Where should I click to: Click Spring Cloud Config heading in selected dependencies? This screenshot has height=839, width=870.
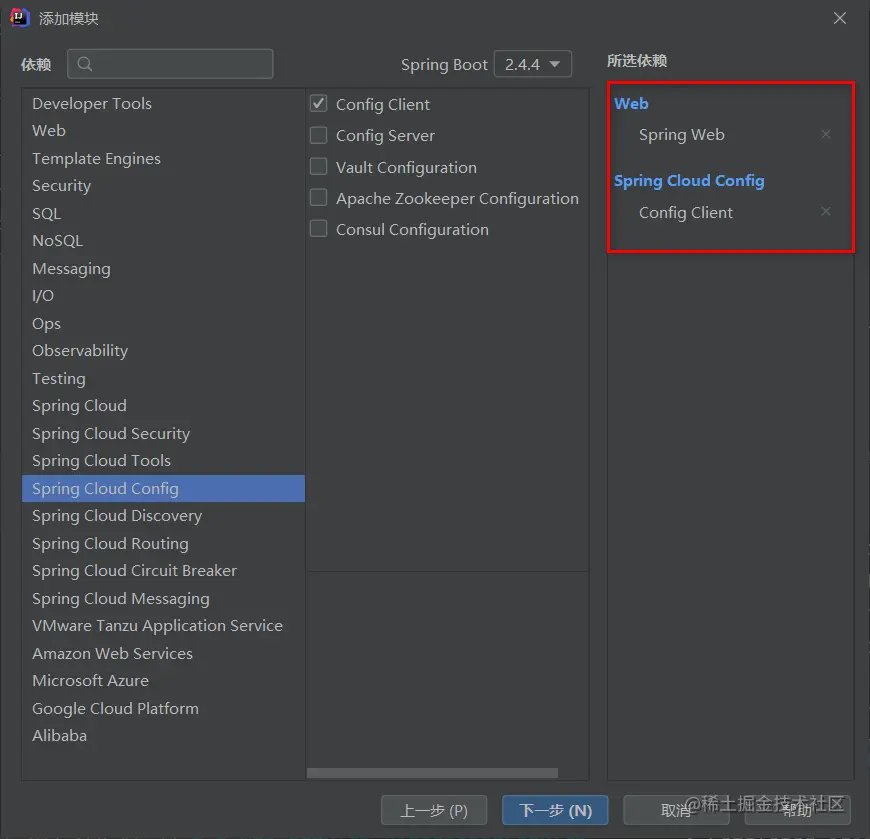tap(689, 181)
